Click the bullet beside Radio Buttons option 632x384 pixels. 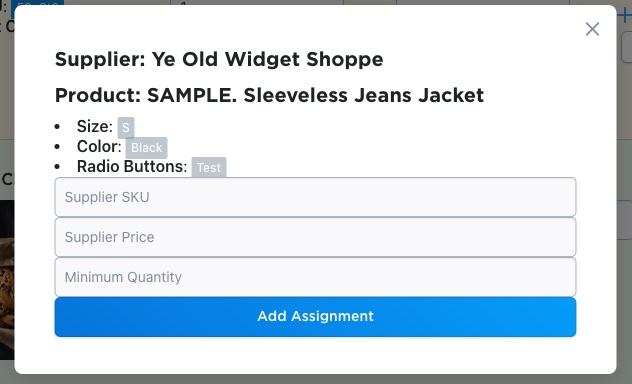coord(57,166)
